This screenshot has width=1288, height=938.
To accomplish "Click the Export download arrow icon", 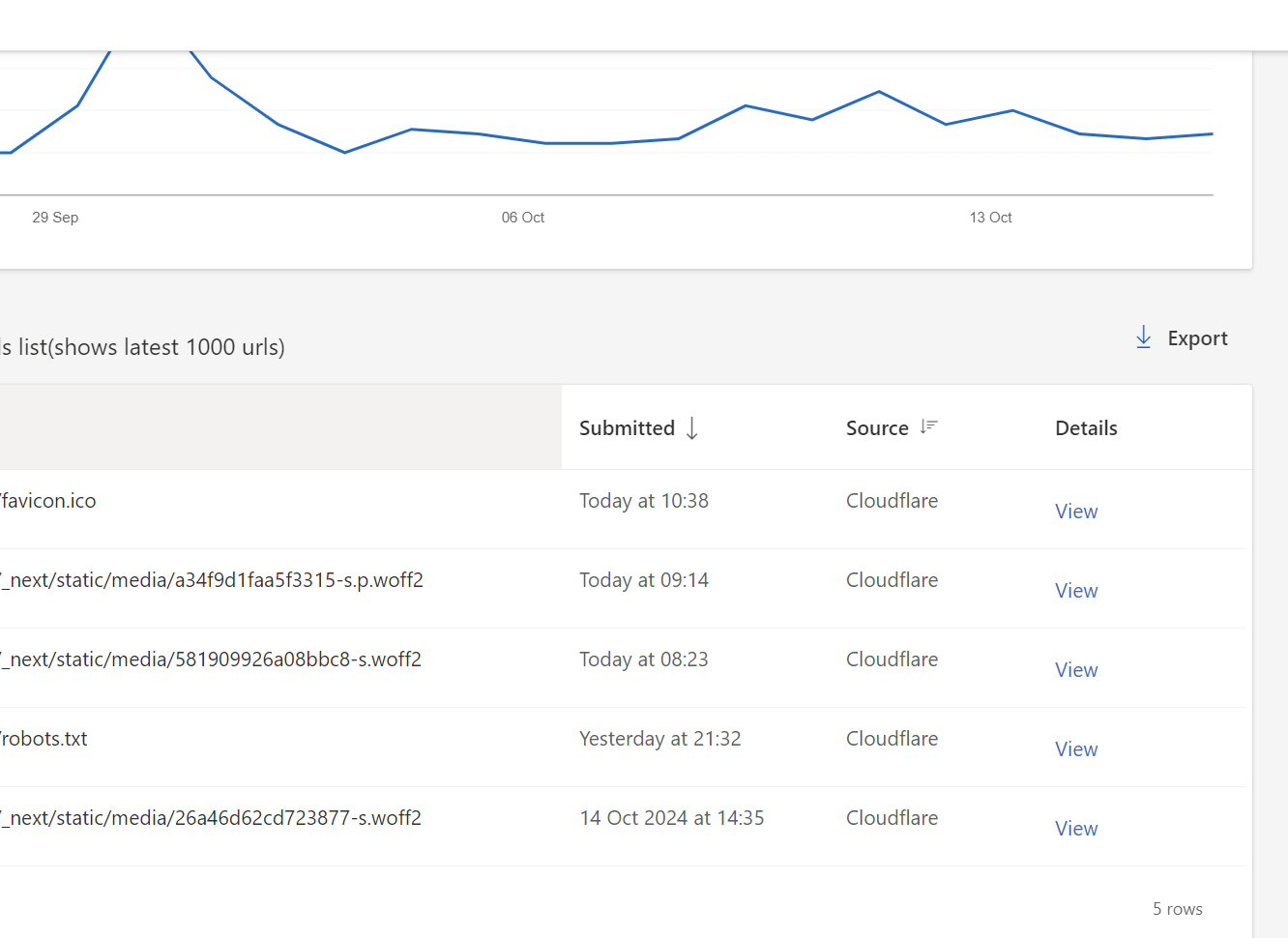I will pyautogui.click(x=1143, y=337).
